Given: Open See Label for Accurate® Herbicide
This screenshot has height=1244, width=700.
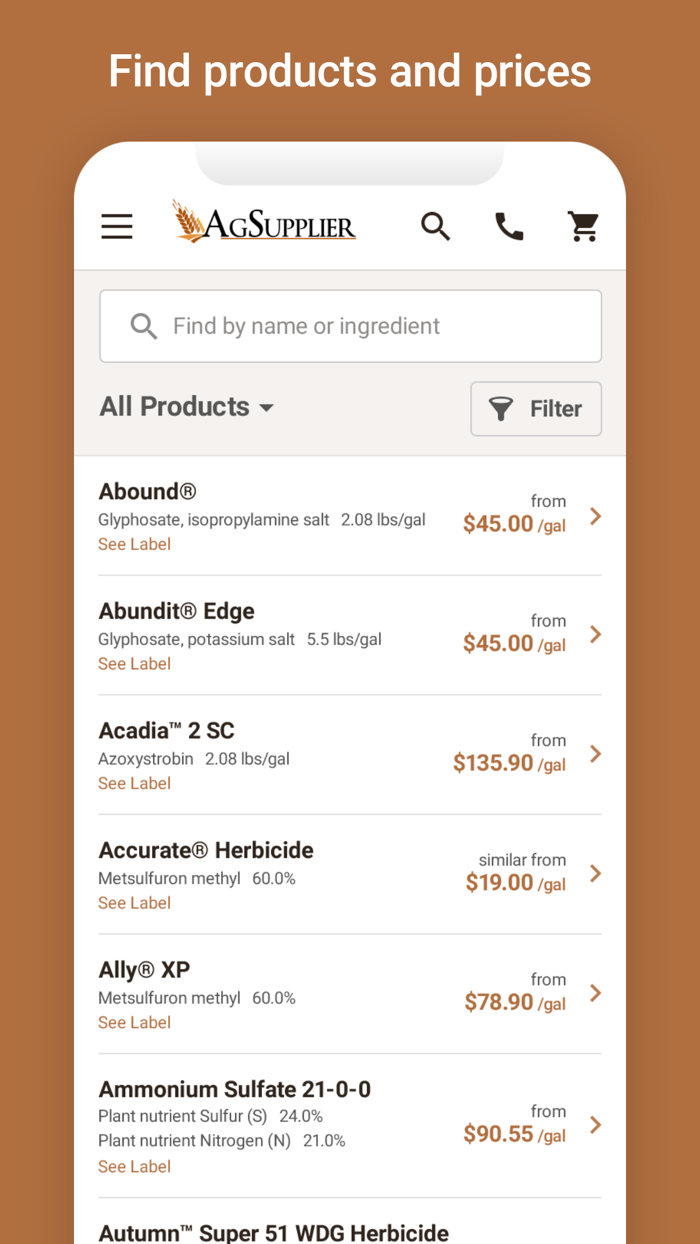Looking at the screenshot, I should (x=134, y=903).
